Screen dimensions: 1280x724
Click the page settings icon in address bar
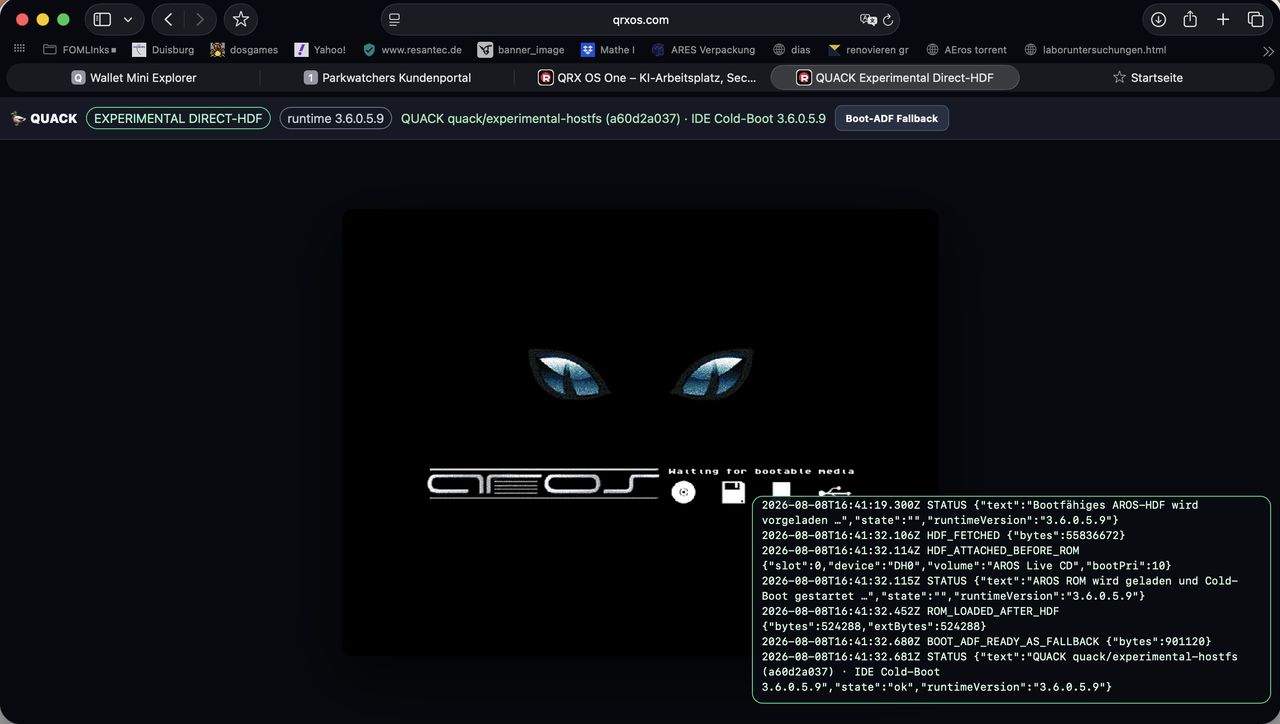[395, 19]
